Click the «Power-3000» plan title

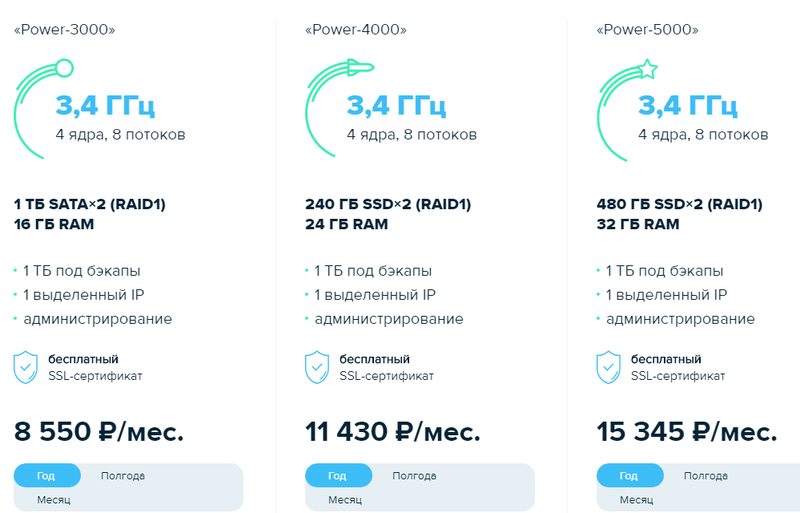click(64, 30)
